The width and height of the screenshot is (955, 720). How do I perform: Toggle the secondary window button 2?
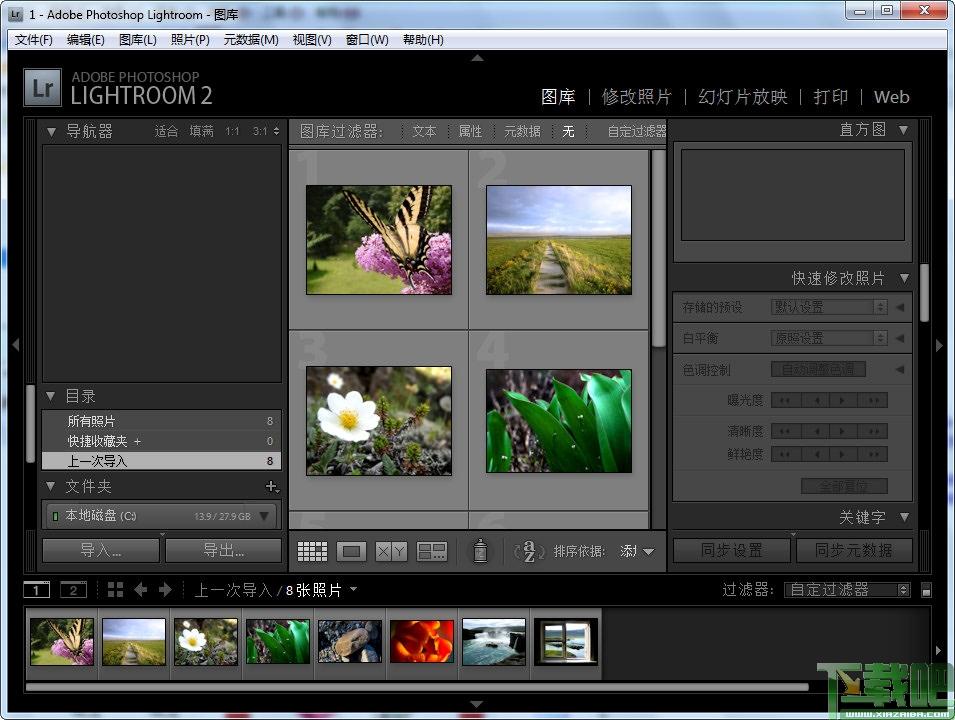73,590
